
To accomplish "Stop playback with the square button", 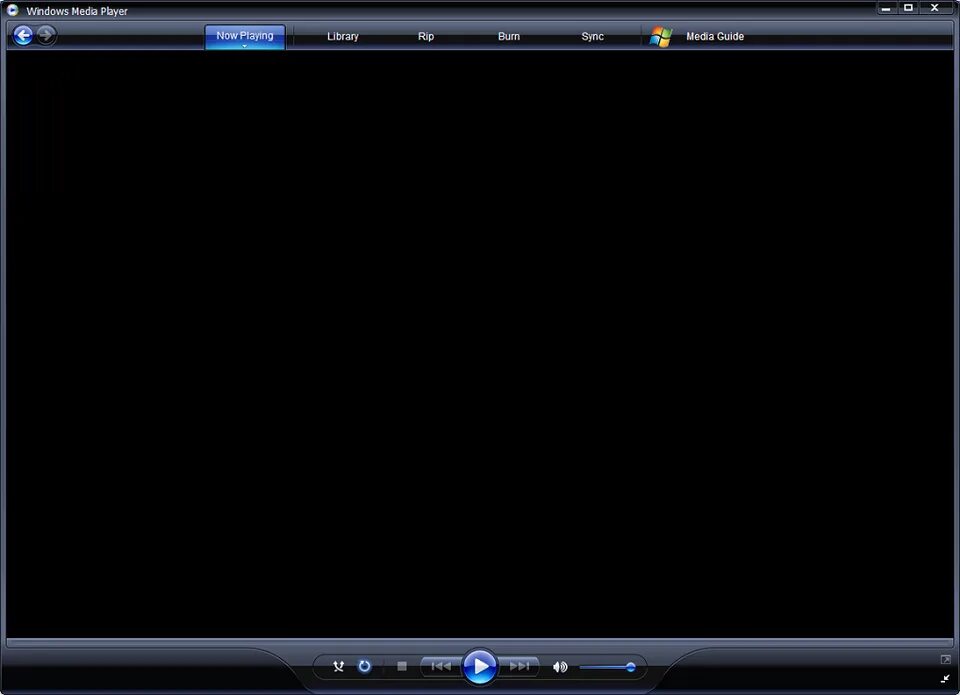I will tap(402, 666).
